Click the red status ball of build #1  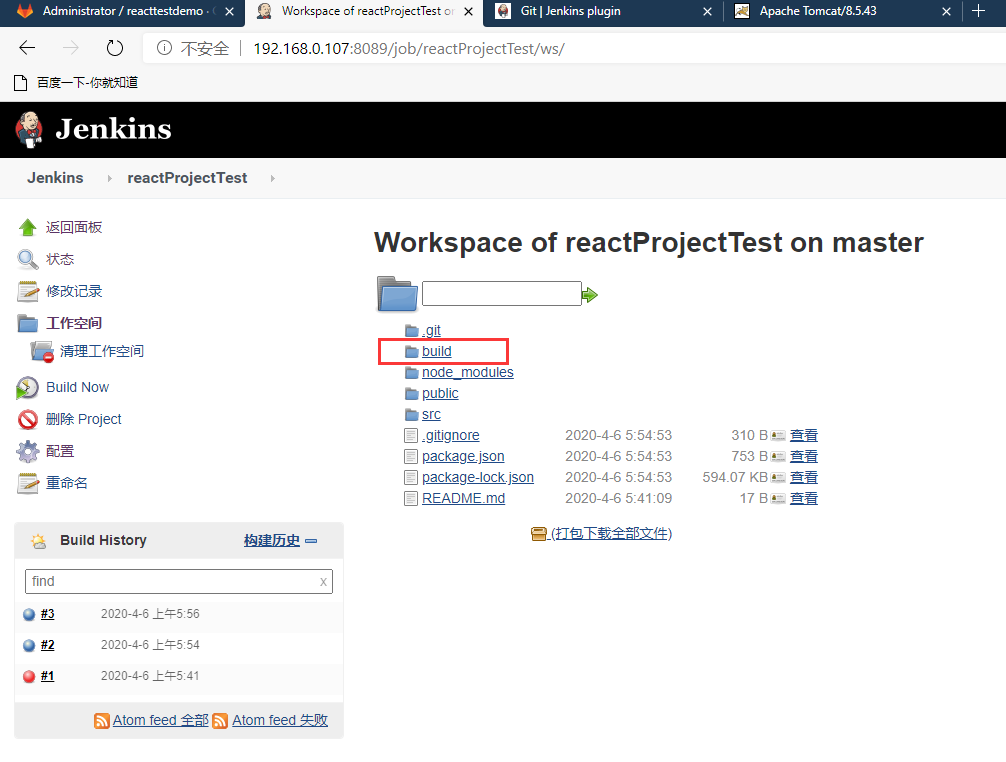click(29, 676)
